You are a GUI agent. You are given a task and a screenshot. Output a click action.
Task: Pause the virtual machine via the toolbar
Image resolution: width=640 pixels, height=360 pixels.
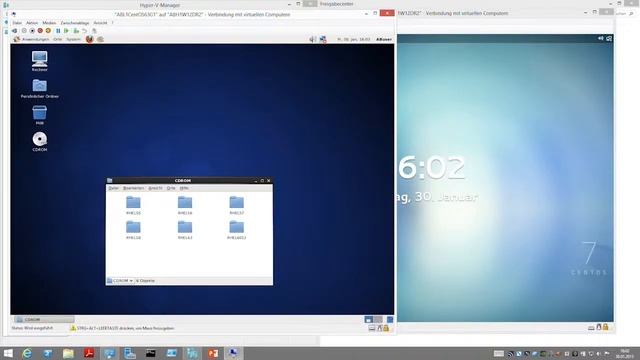58,31
